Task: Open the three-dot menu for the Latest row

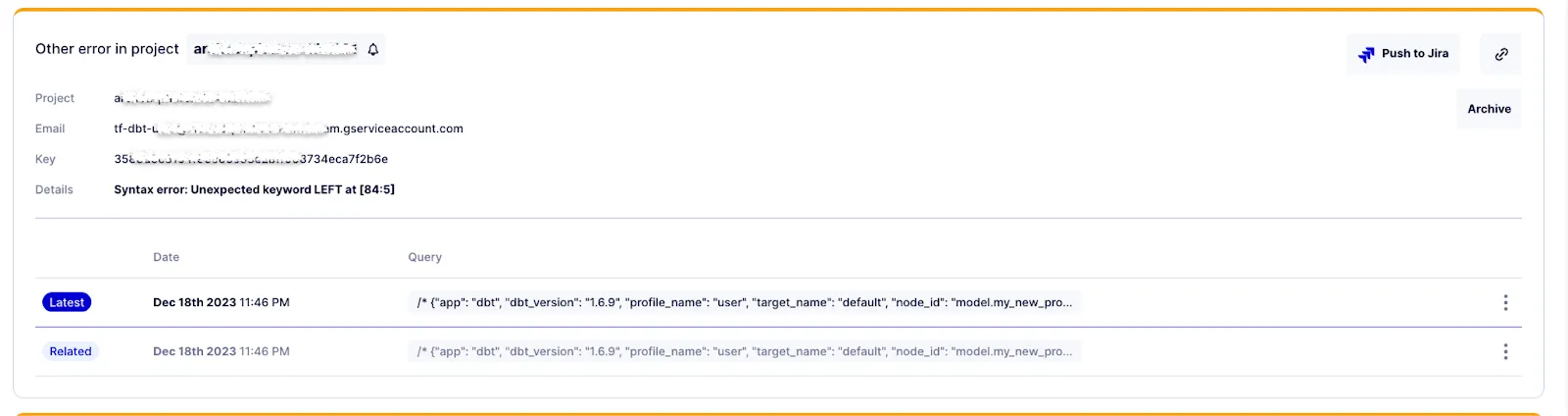Action: [1505, 303]
